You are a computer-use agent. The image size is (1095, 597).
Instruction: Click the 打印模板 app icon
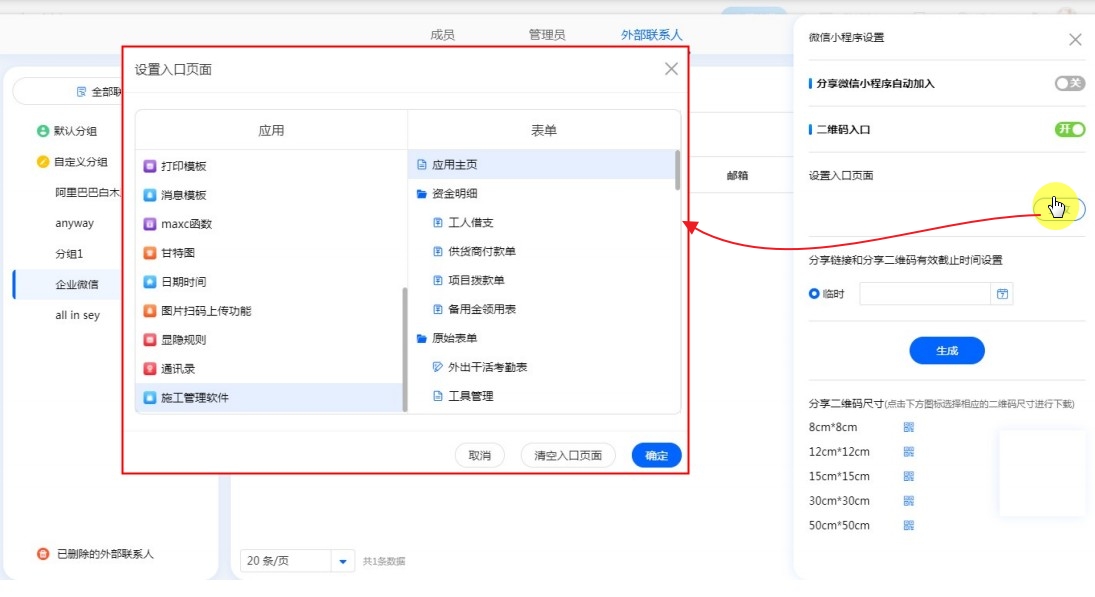coord(150,166)
